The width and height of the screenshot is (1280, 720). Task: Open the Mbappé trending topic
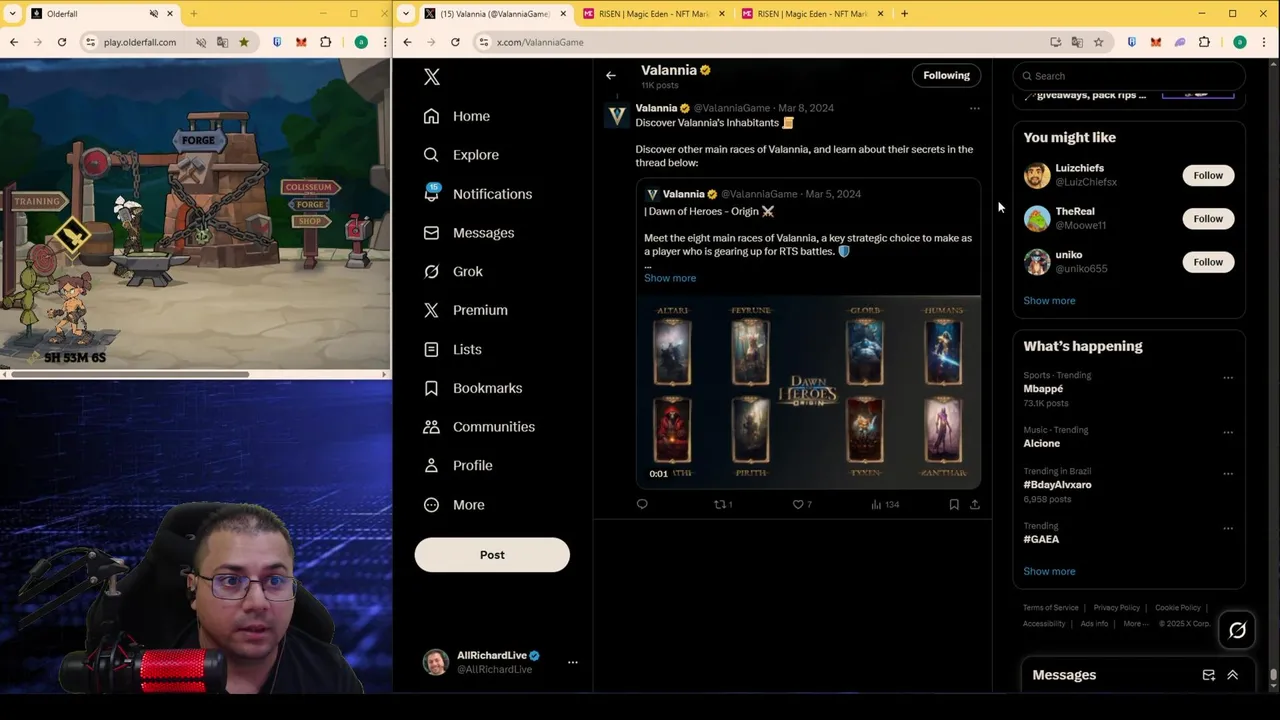[x=1043, y=388]
